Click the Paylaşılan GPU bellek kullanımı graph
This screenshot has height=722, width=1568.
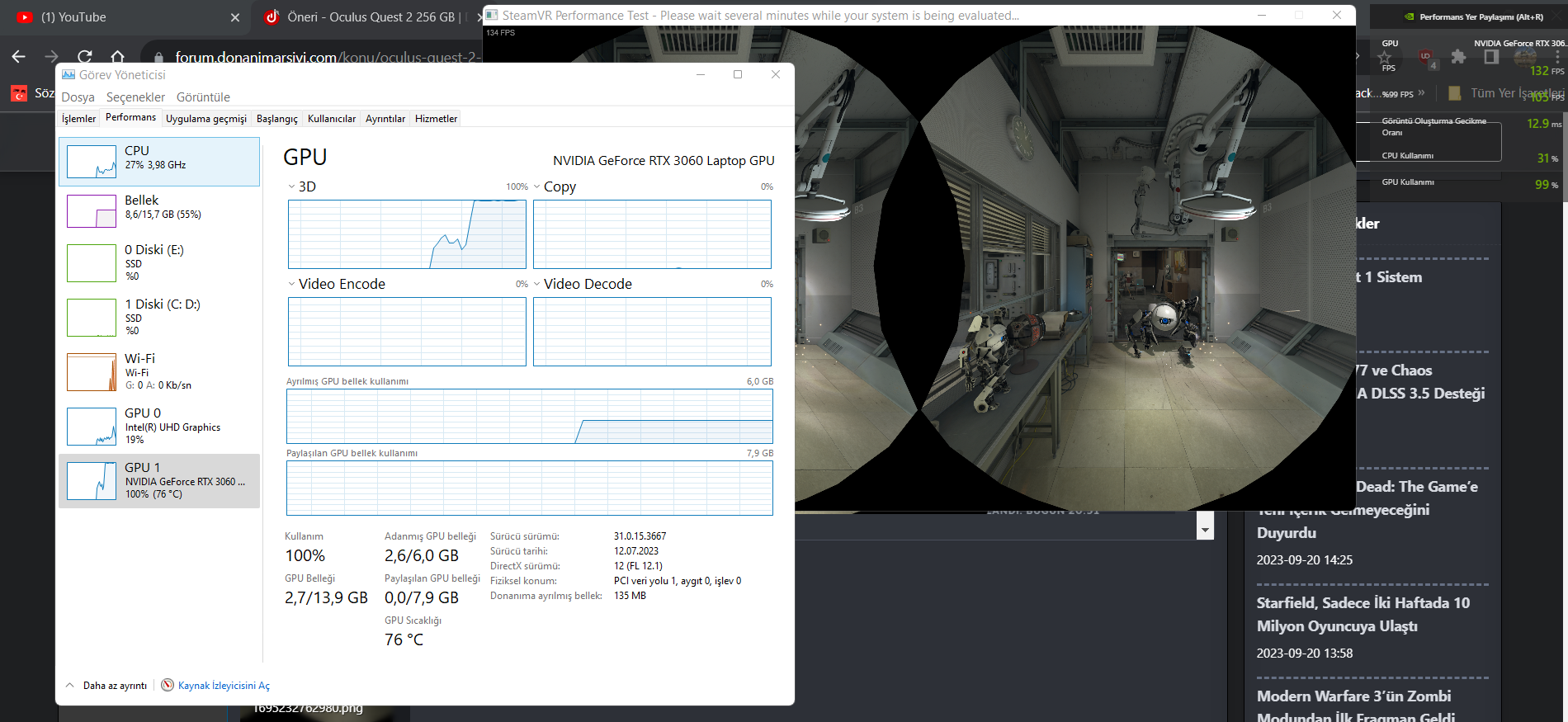(x=530, y=488)
